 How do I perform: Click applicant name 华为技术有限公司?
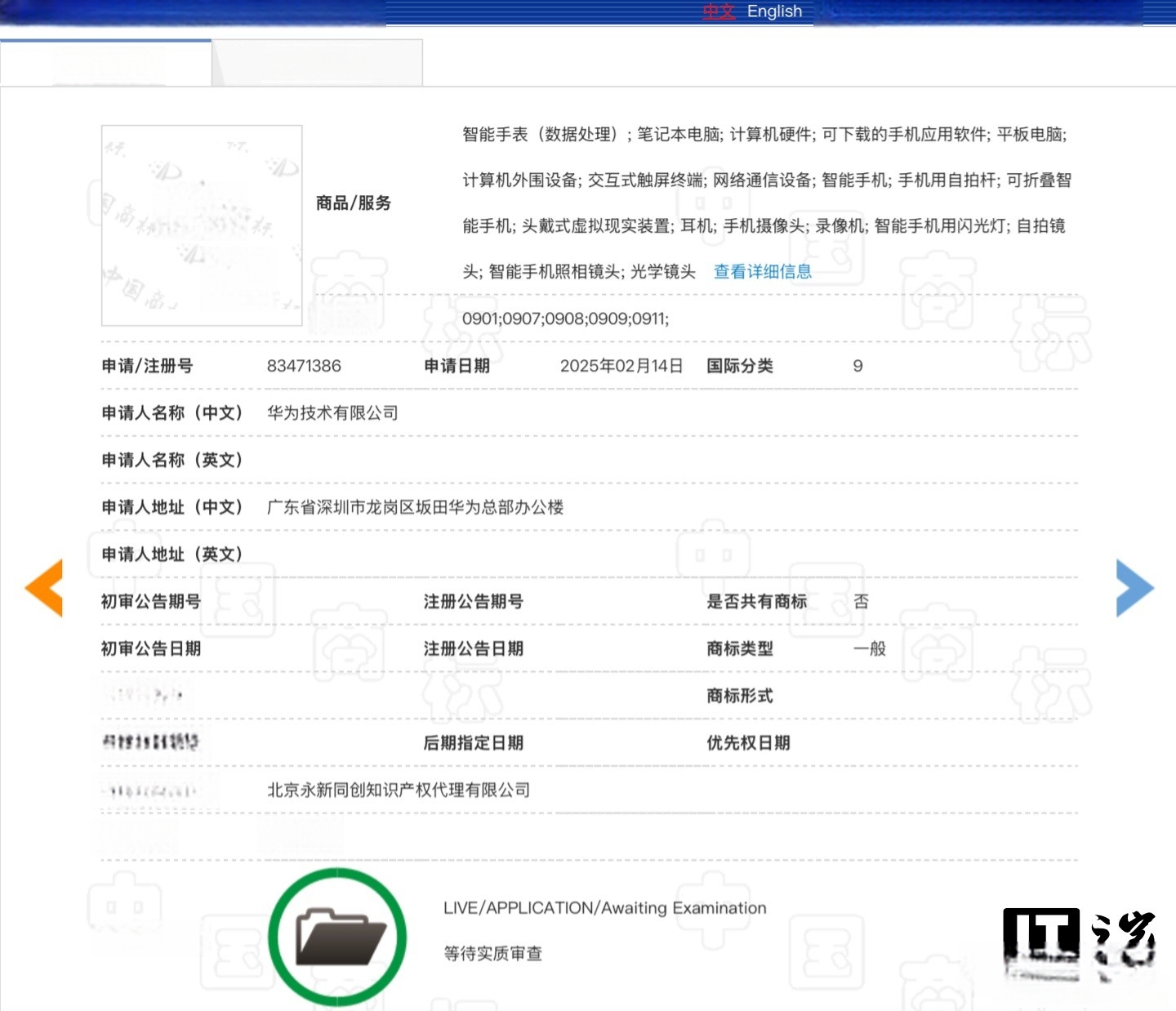[x=332, y=413]
